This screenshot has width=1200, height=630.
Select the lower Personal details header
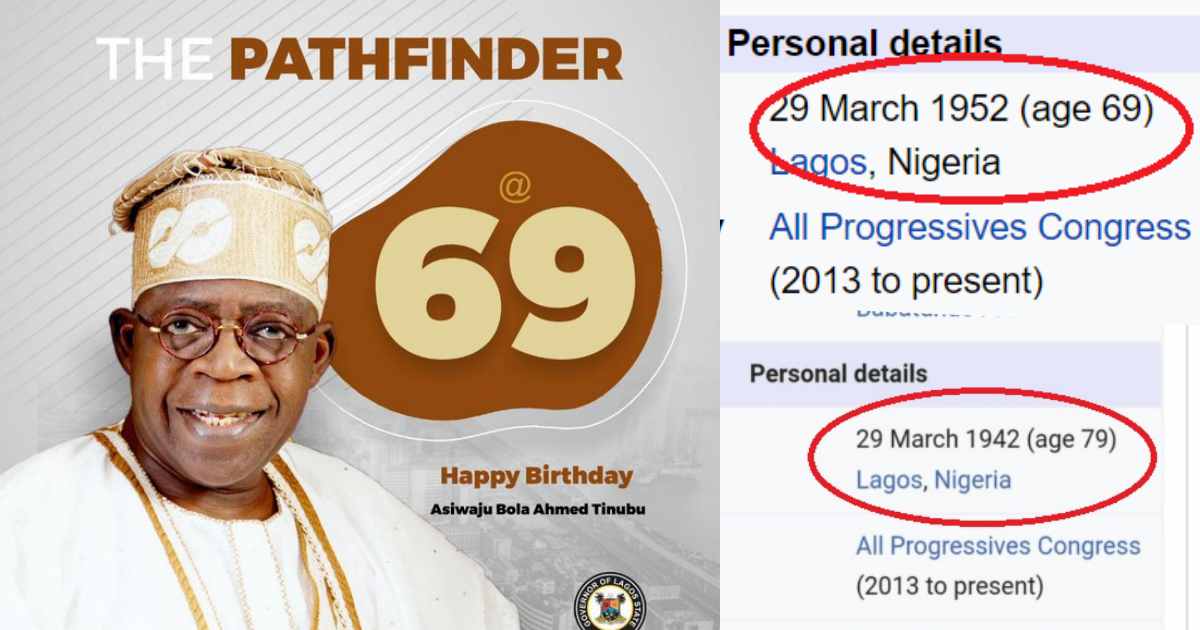point(838,373)
